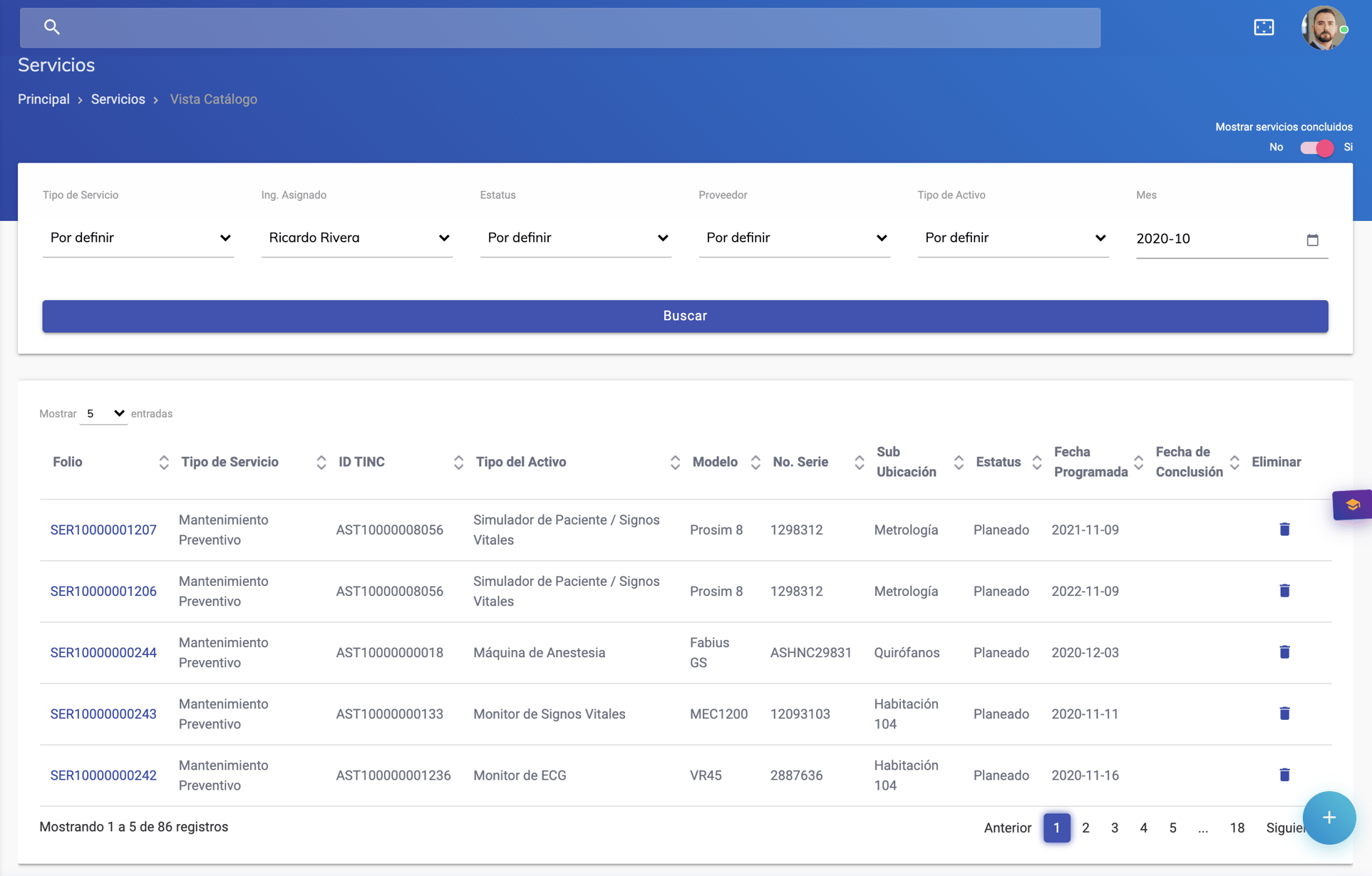
Task: Delete service SER10000001207 with trash icon
Action: point(1284,529)
